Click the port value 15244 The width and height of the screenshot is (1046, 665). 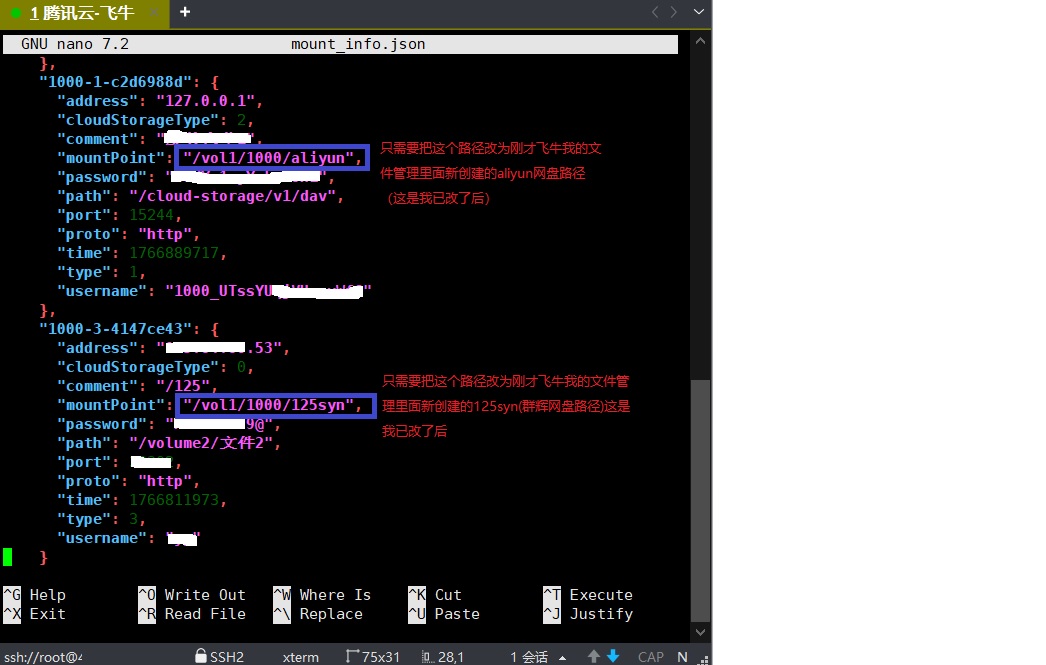pyautogui.click(x=151, y=215)
